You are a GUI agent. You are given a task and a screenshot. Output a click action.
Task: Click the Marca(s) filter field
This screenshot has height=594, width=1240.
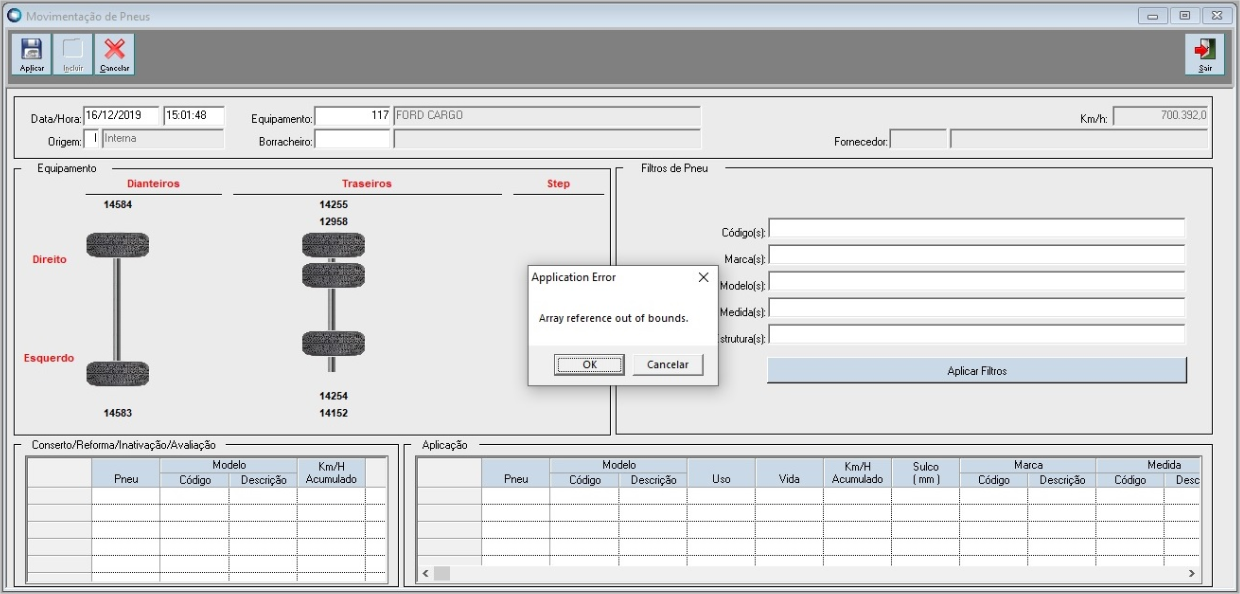pyautogui.click(x=976, y=255)
